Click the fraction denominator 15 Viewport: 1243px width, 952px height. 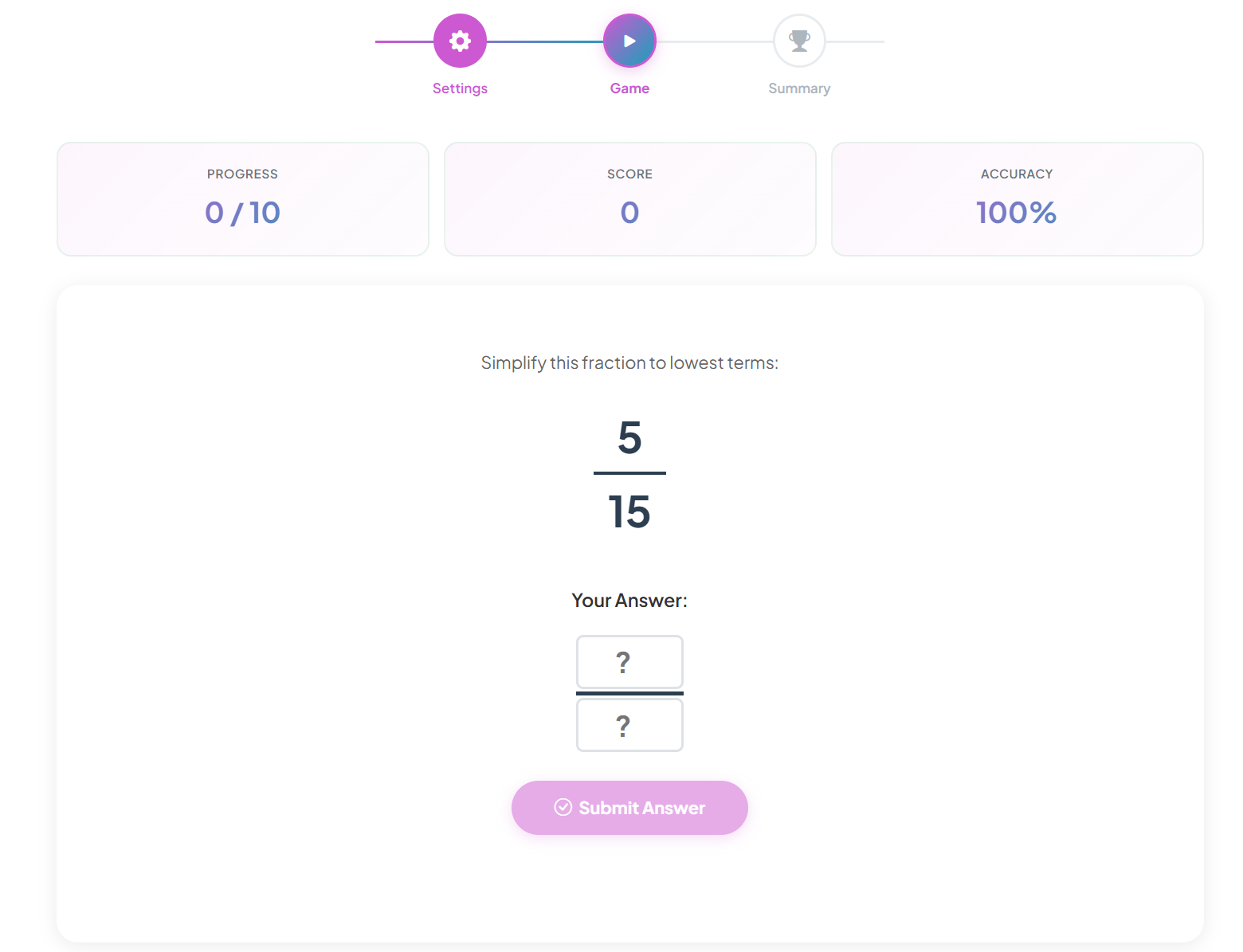(629, 511)
